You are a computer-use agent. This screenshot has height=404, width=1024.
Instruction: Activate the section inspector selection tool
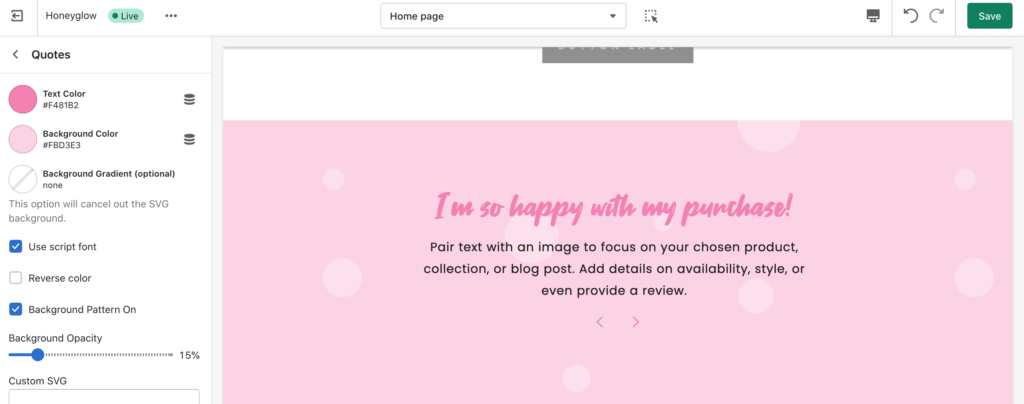coord(651,16)
